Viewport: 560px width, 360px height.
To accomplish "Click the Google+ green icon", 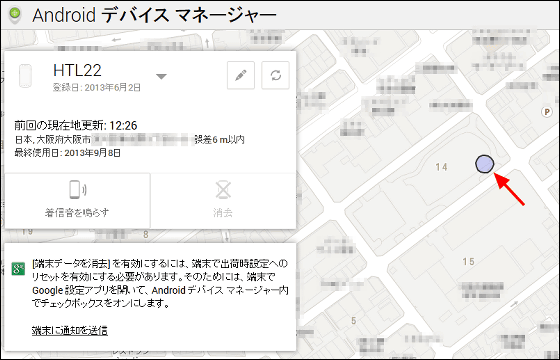I will [18, 269].
